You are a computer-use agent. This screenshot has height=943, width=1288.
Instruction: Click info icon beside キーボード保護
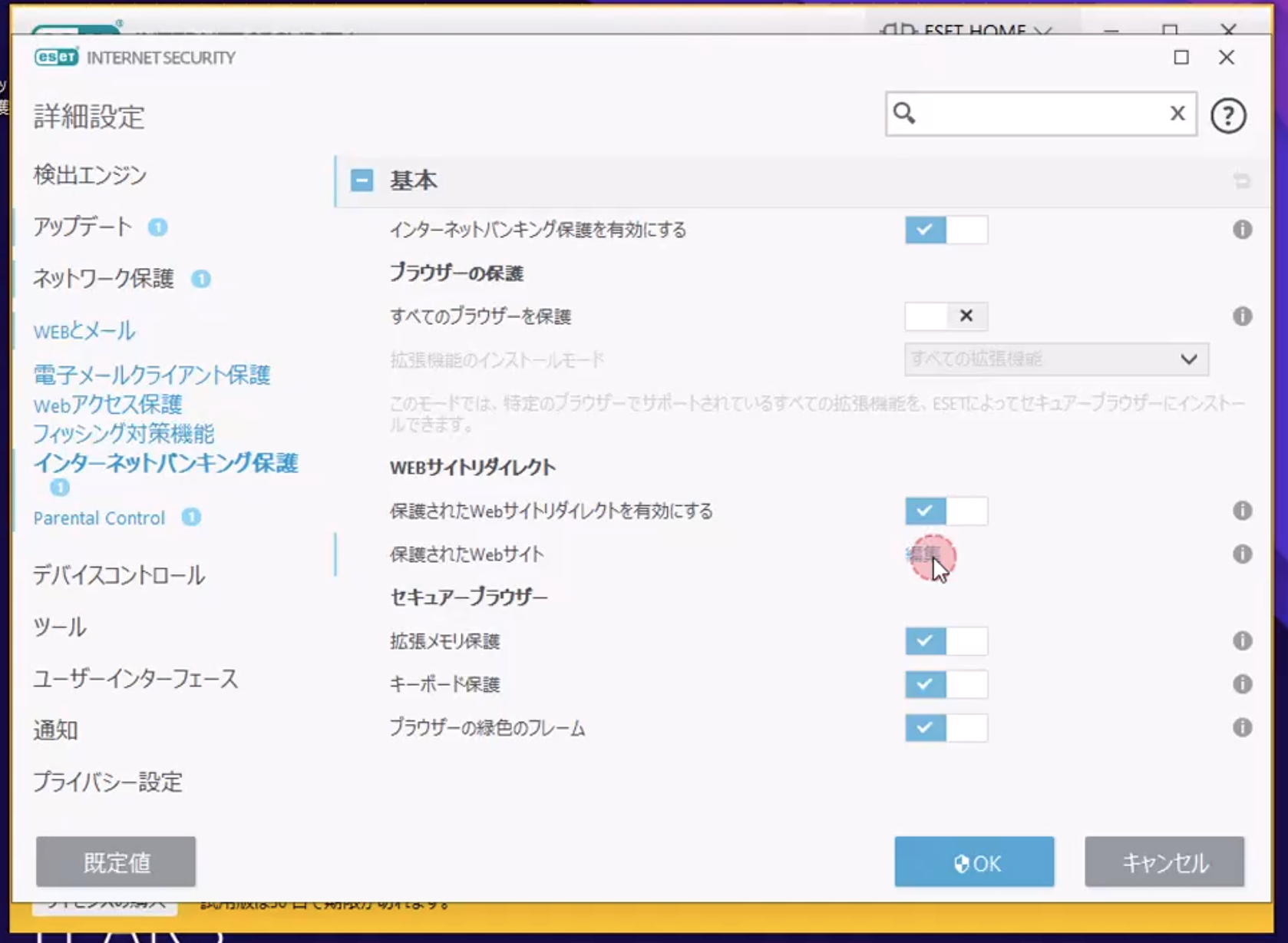(1242, 684)
